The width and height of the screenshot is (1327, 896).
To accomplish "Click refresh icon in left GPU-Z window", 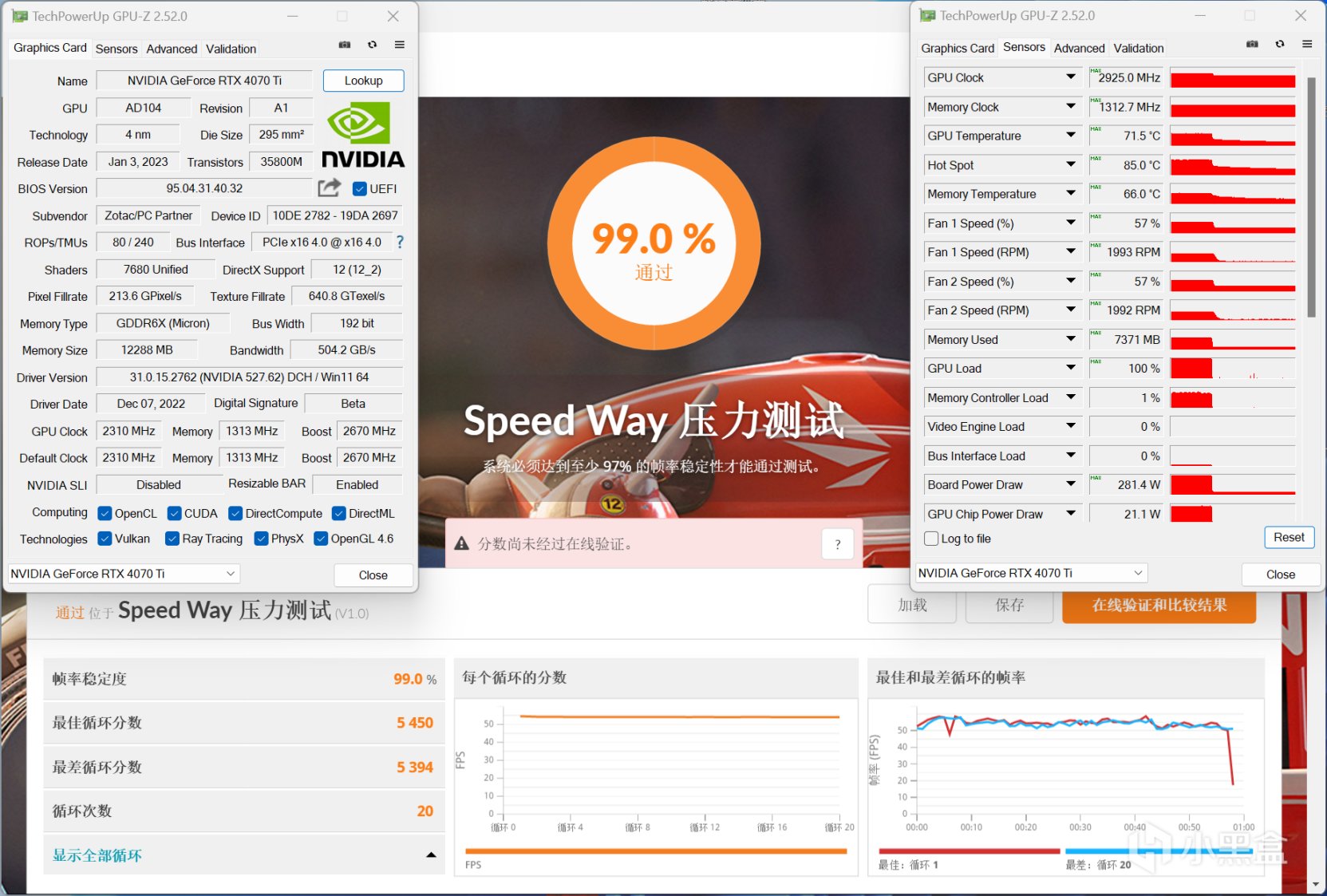I will (372, 45).
